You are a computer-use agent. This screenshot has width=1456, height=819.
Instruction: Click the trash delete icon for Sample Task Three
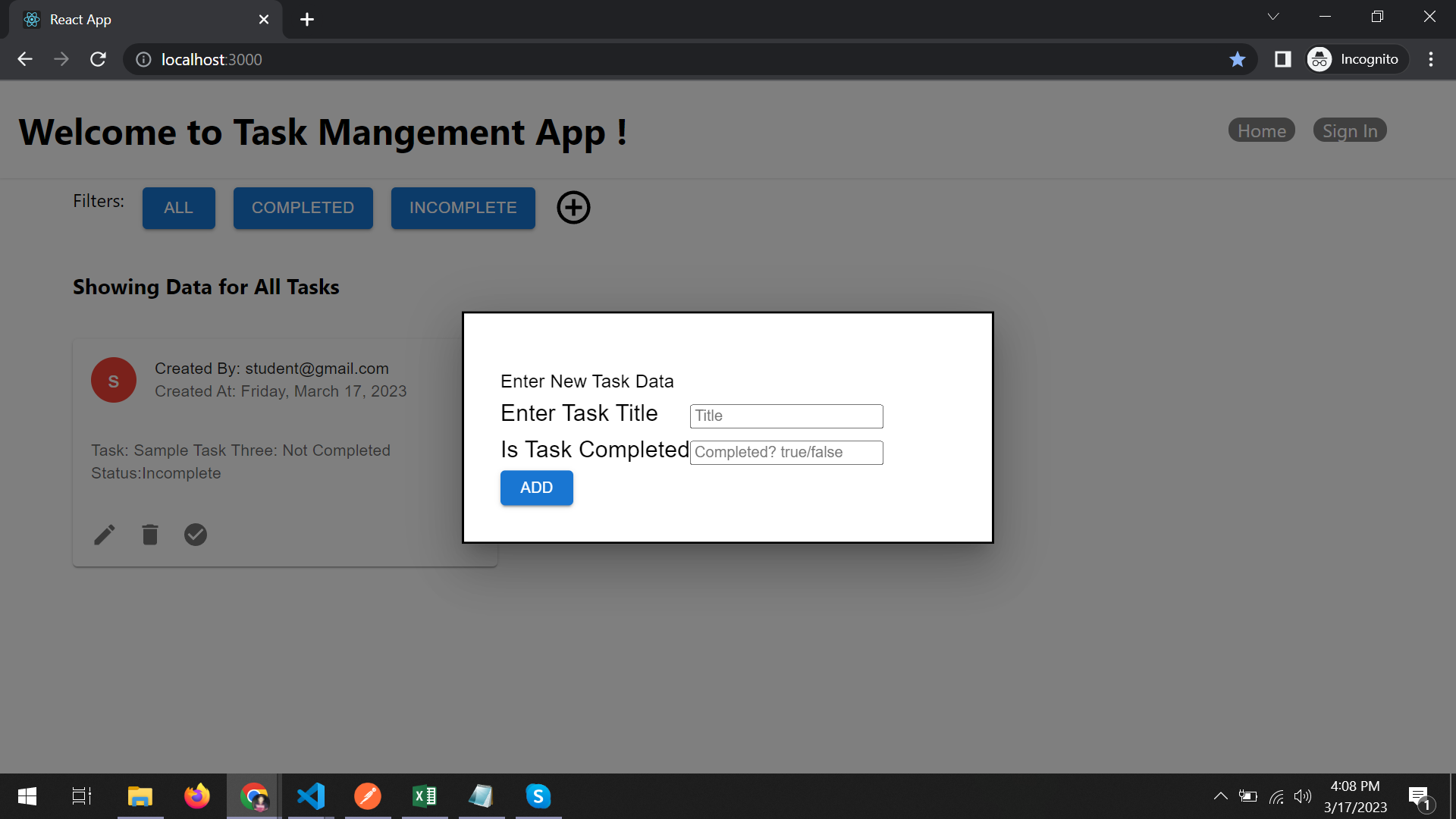tap(149, 535)
